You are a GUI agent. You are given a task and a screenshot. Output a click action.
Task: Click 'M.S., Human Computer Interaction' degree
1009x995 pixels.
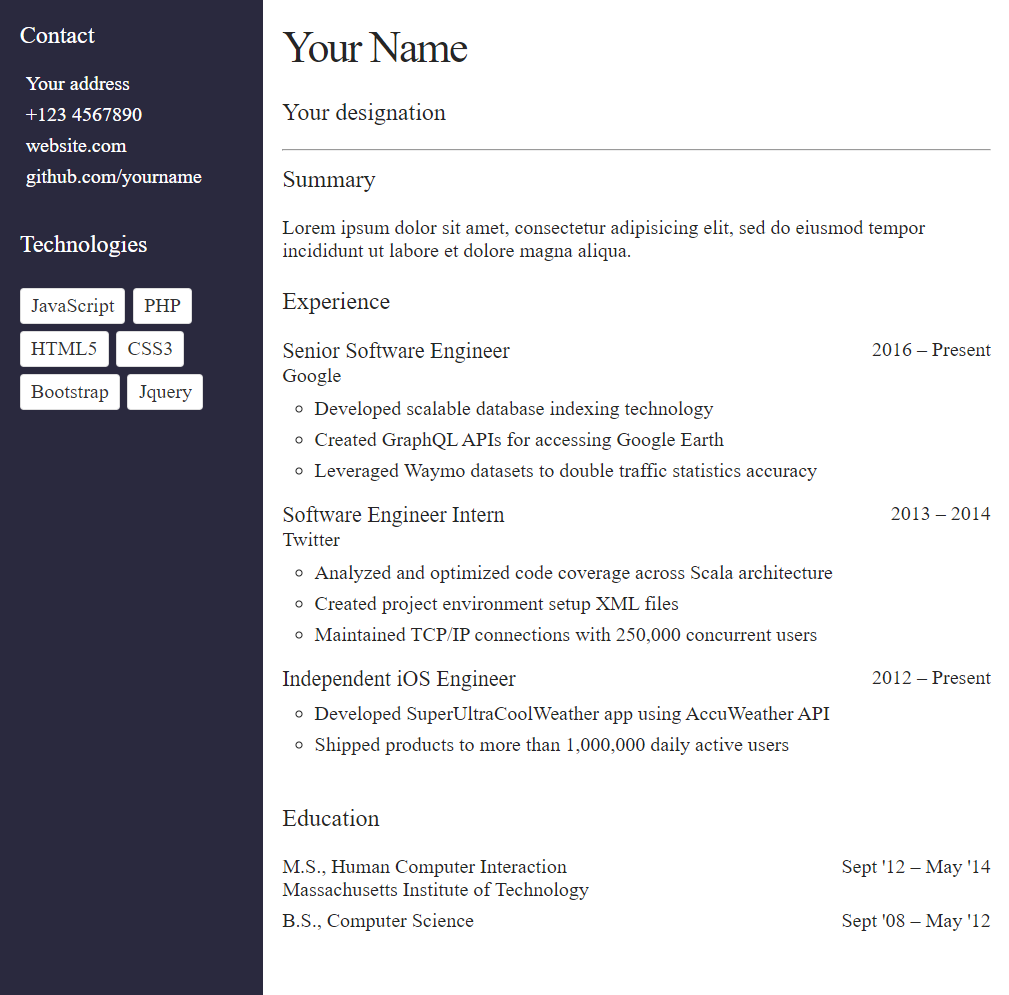(425, 867)
